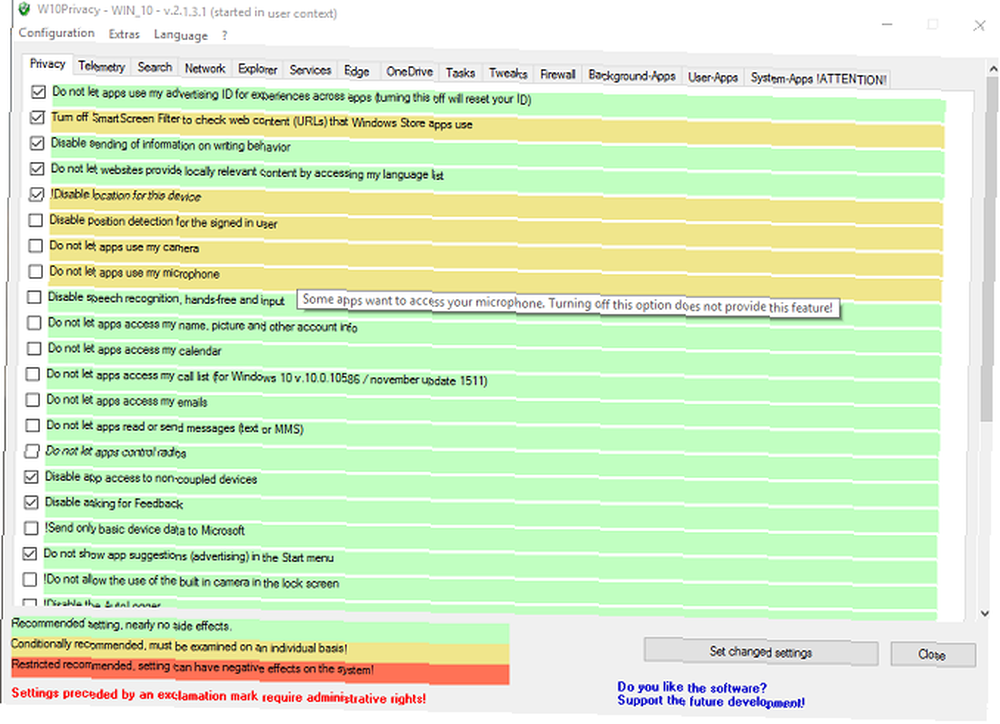This screenshot has width=1000, height=724.
Task: Click the scrollbar down arrow
Action: click(986, 614)
